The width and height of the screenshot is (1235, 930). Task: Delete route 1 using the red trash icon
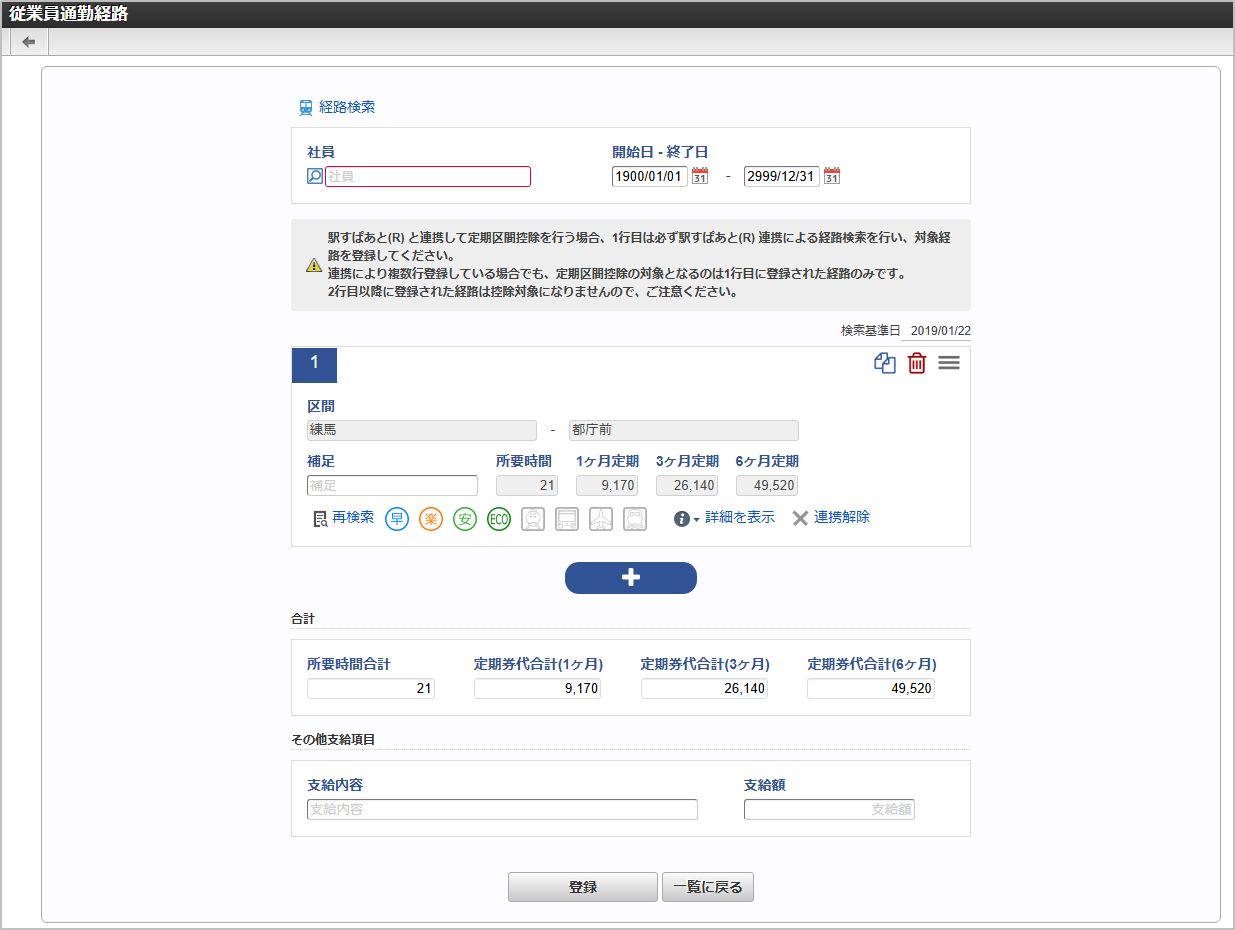click(x=917, y=364)
